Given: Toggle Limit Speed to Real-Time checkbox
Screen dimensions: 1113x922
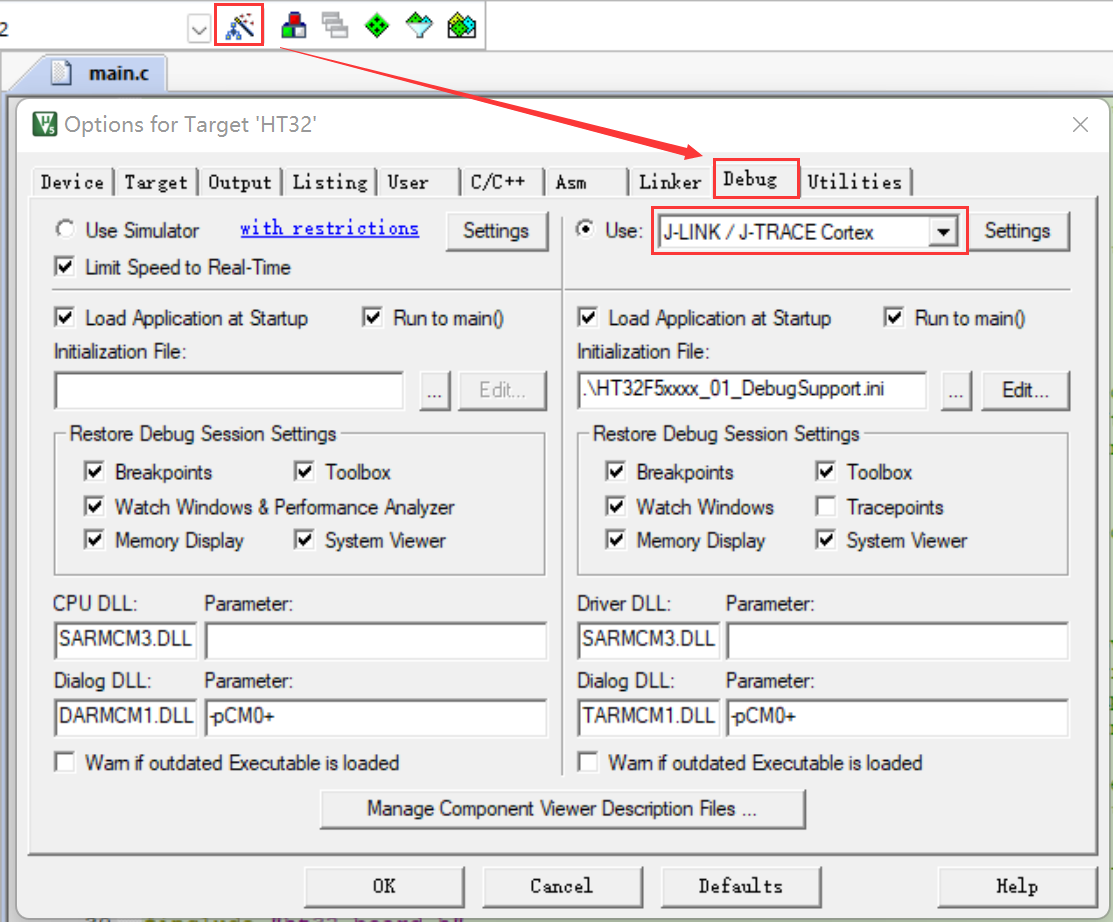Looking at the screenshot, I should [x=66, y=267].
